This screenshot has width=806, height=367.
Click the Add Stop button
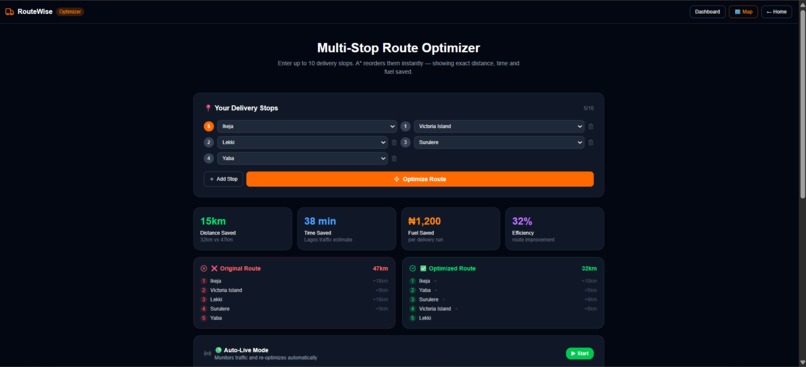223,179
